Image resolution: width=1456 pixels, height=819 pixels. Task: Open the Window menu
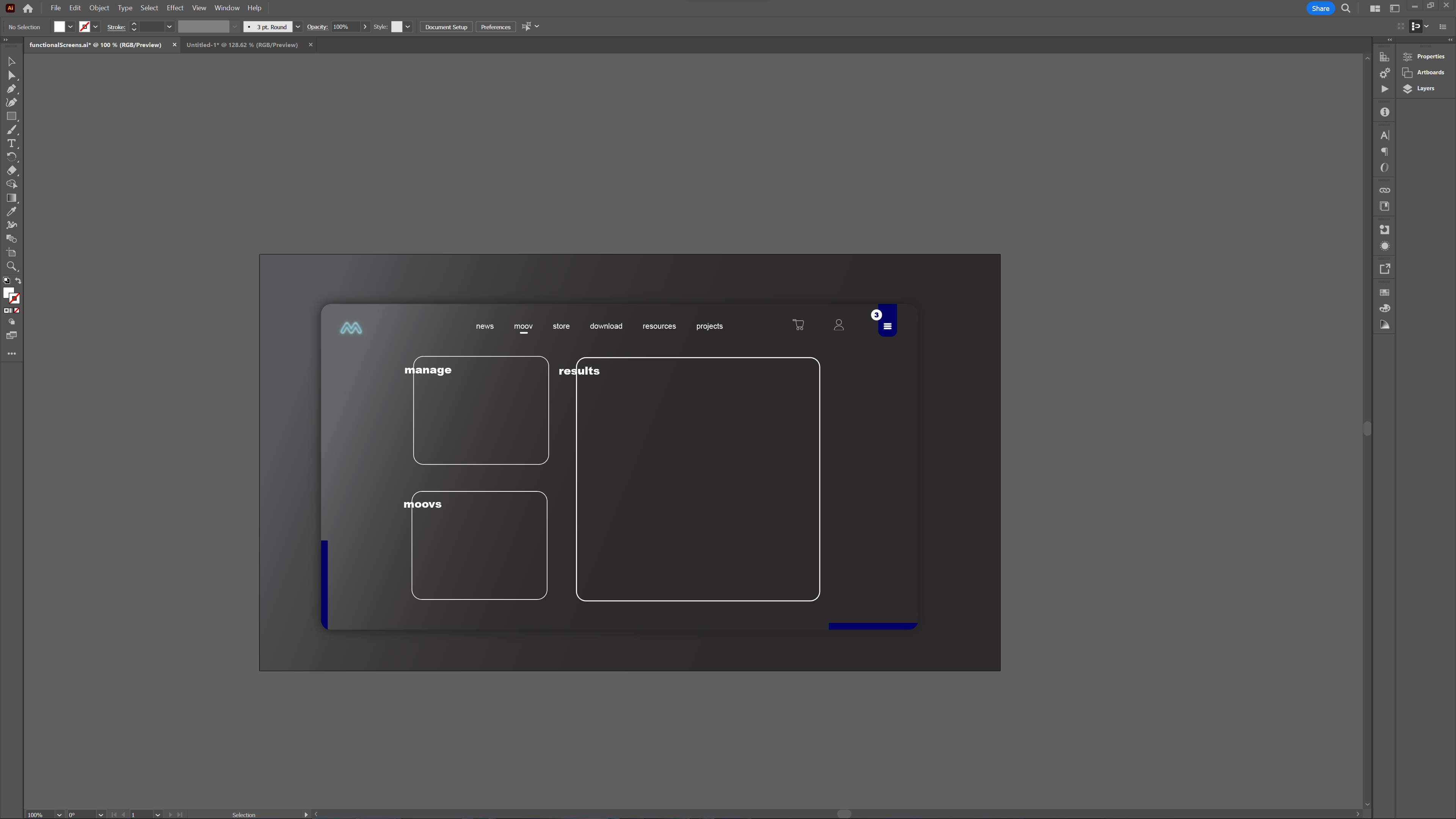(x=227, y=8)
